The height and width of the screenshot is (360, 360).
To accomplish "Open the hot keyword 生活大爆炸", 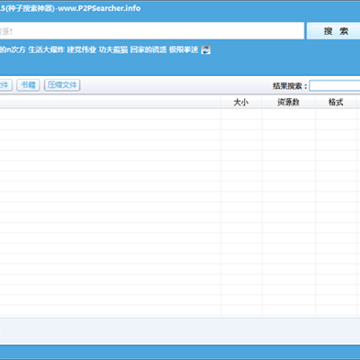I will tap(46, 50).
